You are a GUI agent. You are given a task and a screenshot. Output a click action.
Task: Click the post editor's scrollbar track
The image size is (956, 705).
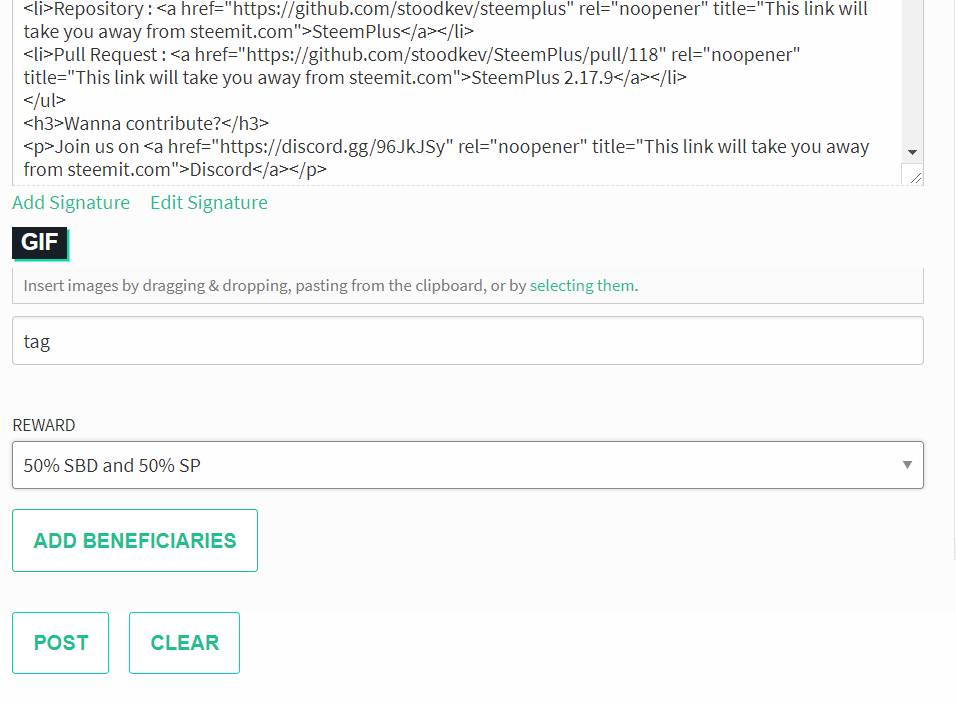click(912, 73)
